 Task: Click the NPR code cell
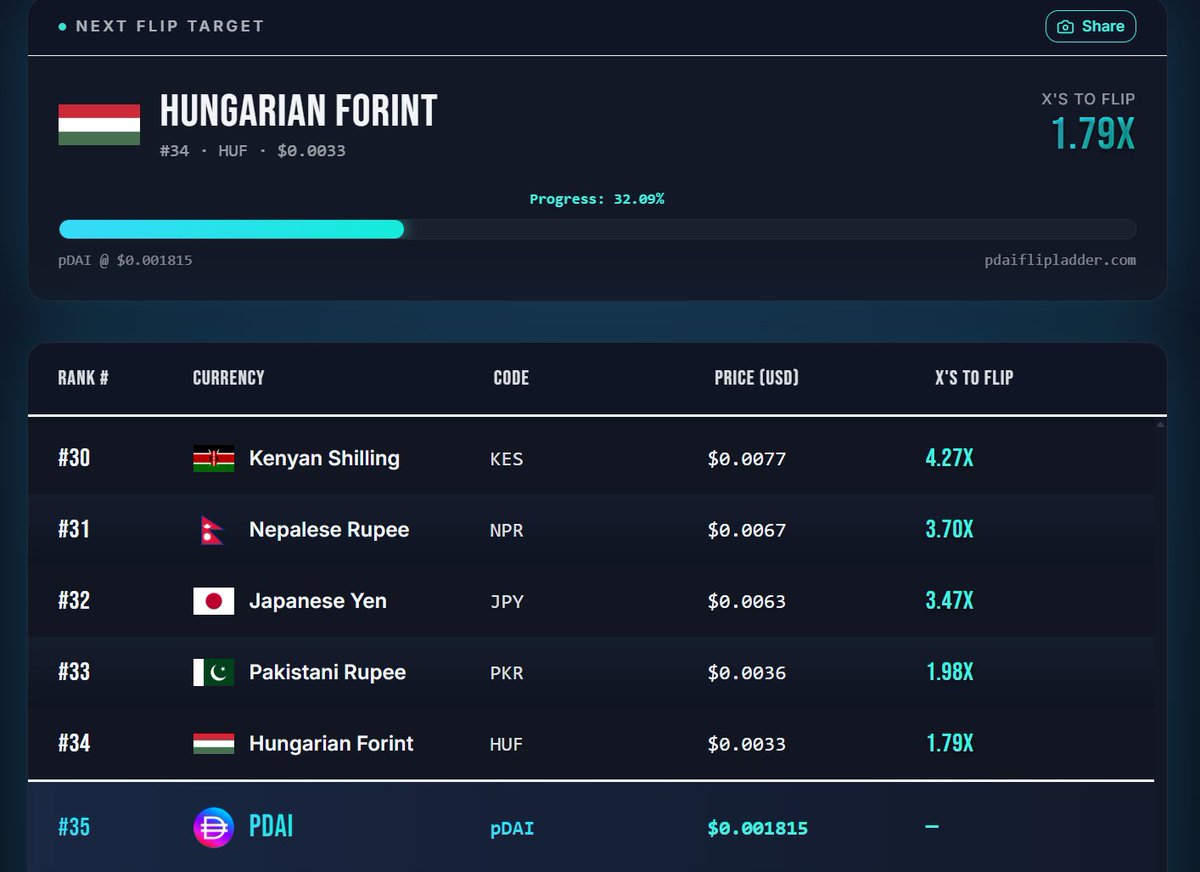tap(507, 531)
